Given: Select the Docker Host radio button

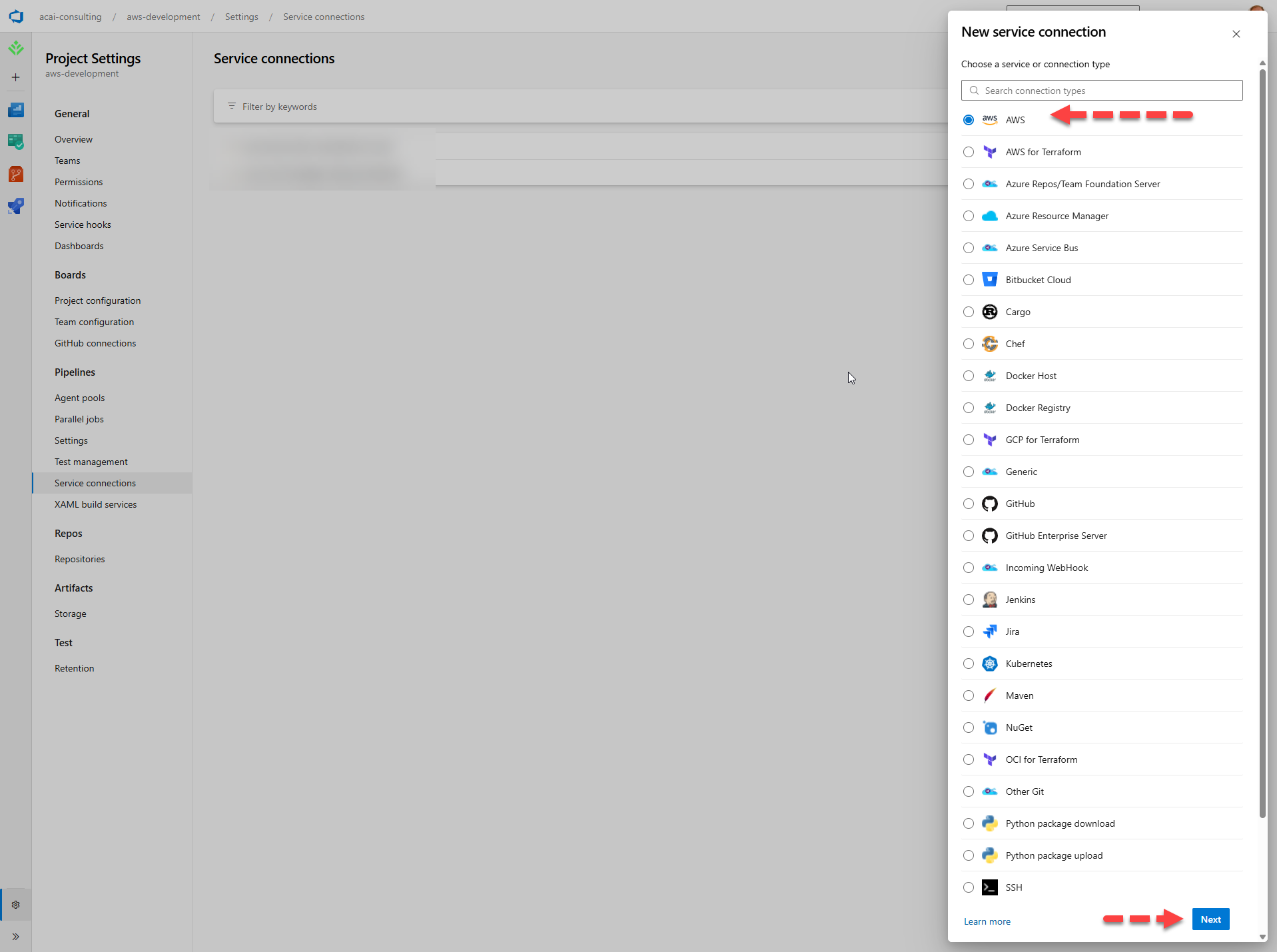Looking at the screenshot, I should pyautogui.click(x=969, y=376).
